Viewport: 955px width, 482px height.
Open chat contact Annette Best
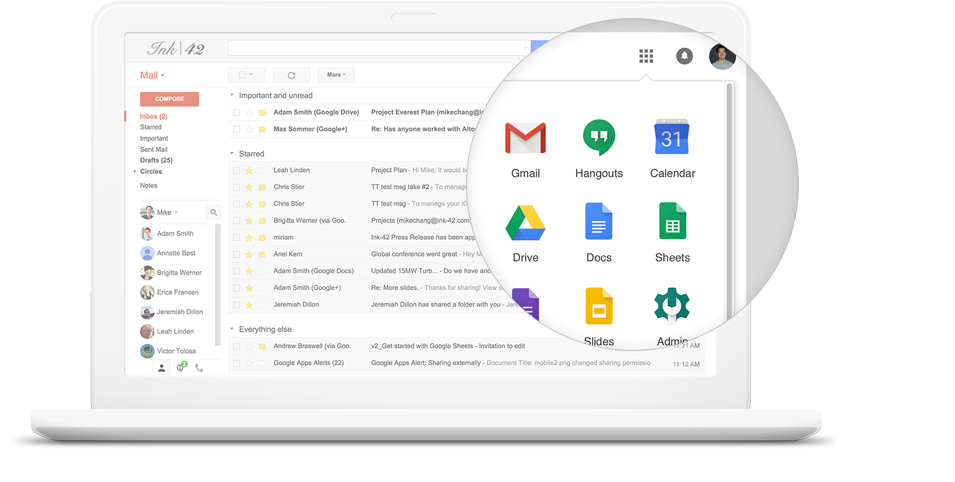175,253
